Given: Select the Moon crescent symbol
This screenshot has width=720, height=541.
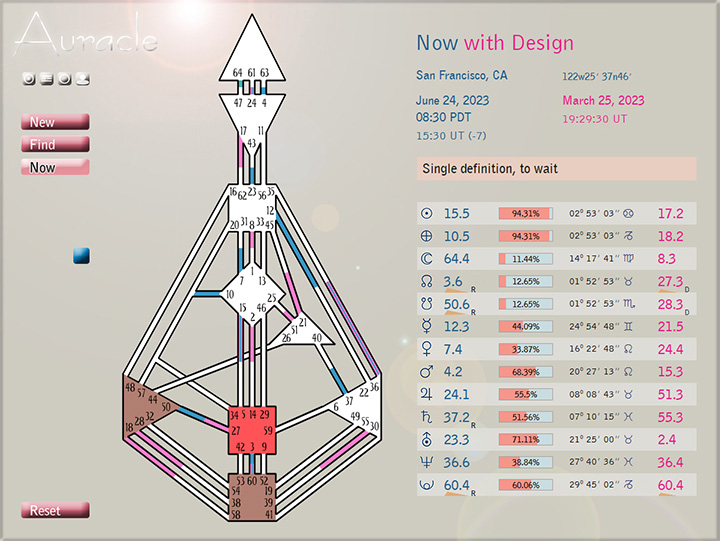Looking at the screenshot, I should [427, 258].
